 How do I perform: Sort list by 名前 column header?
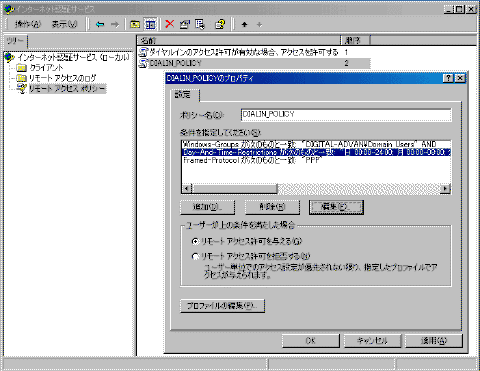coord(239,40)
